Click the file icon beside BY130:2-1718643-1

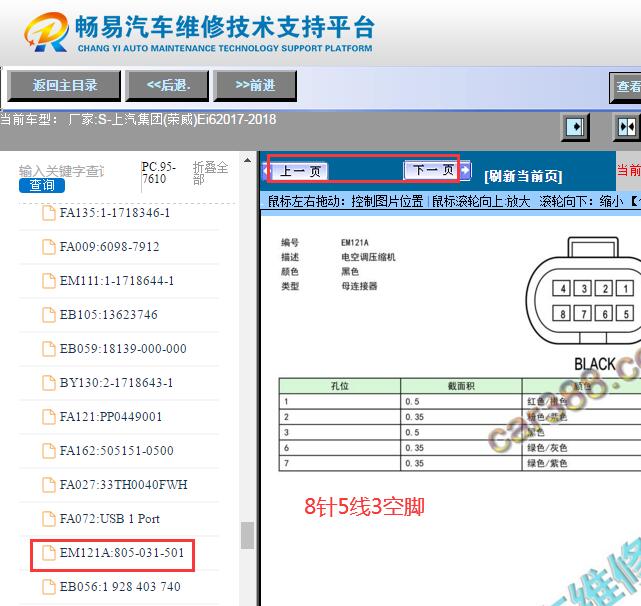coord(48,383)
